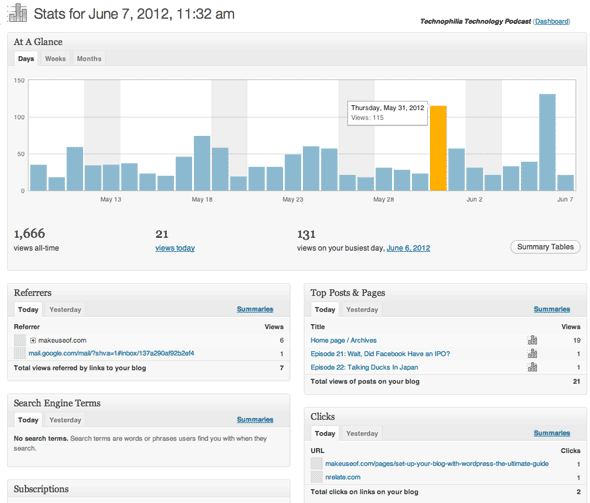Select Today tab in Referrers panel
This screenshot has width=590, height=503.
[x=28, y=310]
